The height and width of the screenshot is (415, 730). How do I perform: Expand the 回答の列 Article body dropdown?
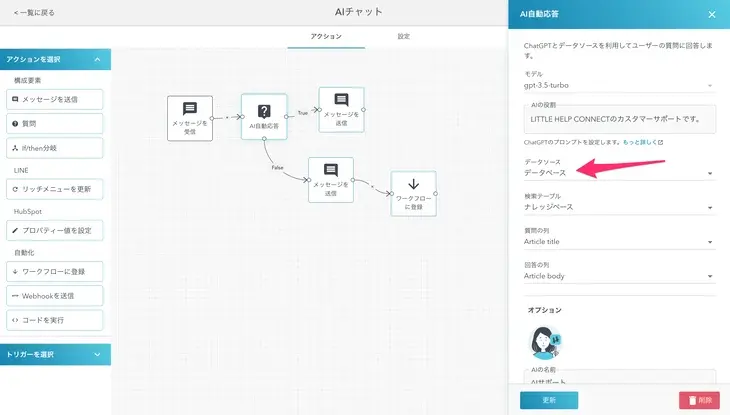(619, 276)
